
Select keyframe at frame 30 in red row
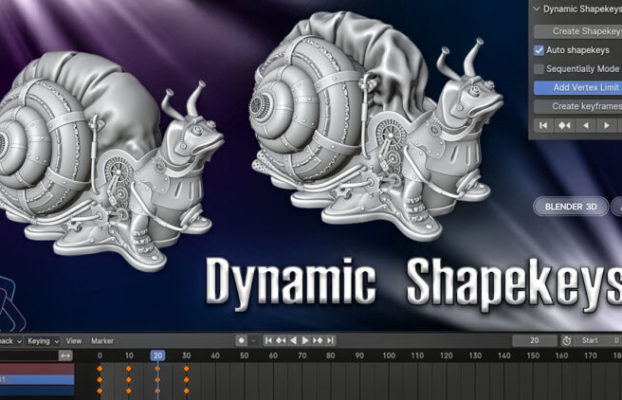(186, 369)
